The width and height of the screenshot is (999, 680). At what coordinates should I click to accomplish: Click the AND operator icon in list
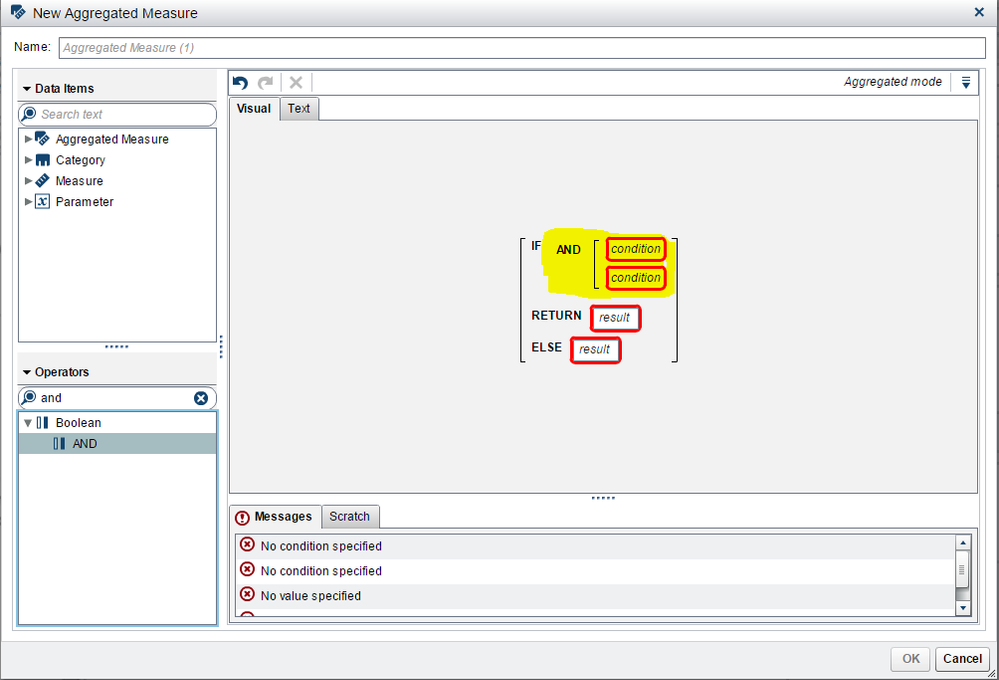[59, 444]
